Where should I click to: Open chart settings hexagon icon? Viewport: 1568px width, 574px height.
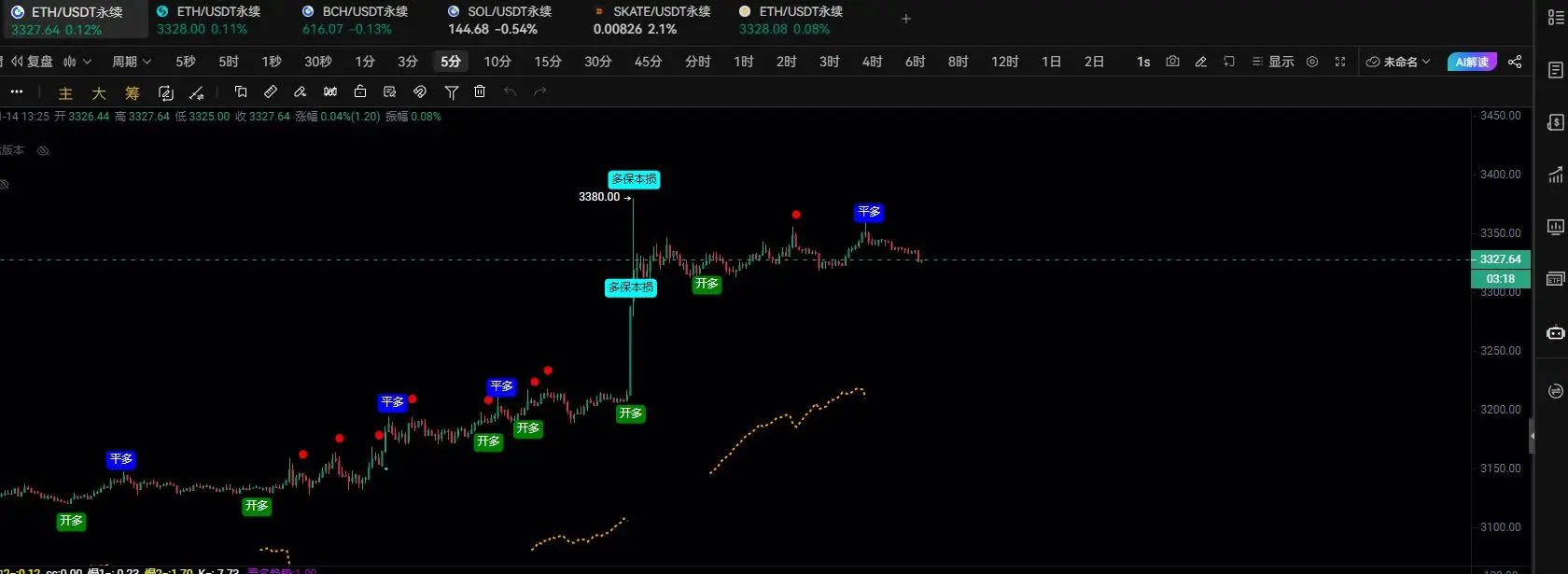click(x=1312, y=62)
